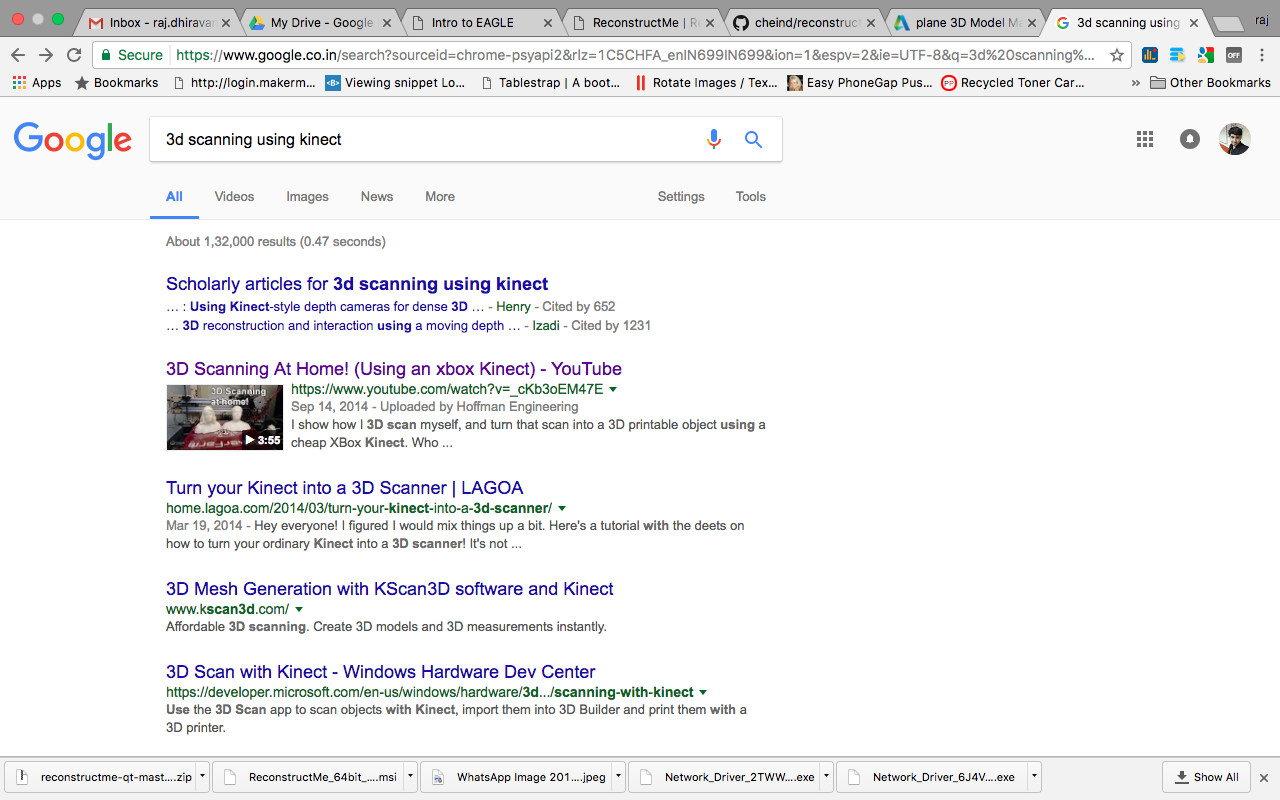Reload the page with the refresh icon
The height and width of the screenshot is (800, 1280).
point(74,55)
